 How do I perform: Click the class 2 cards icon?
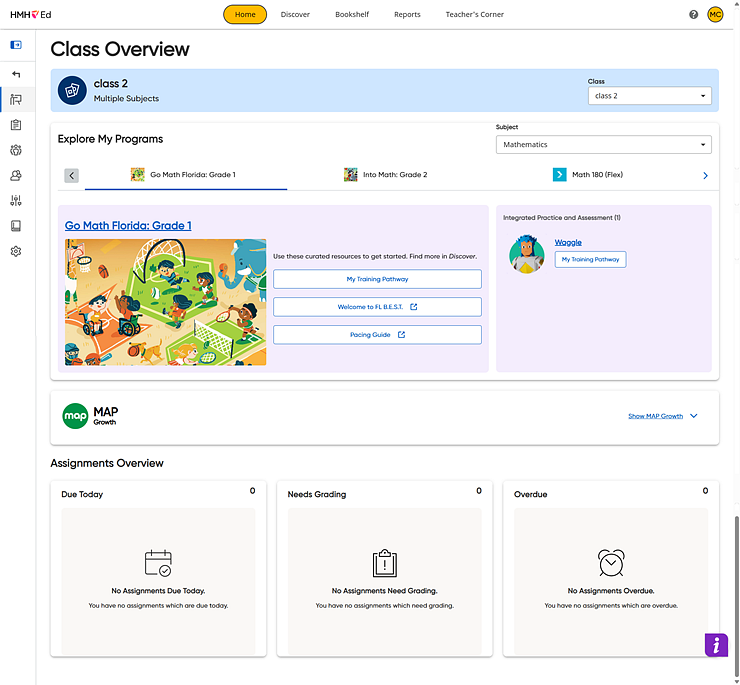(x=72, y=90)
